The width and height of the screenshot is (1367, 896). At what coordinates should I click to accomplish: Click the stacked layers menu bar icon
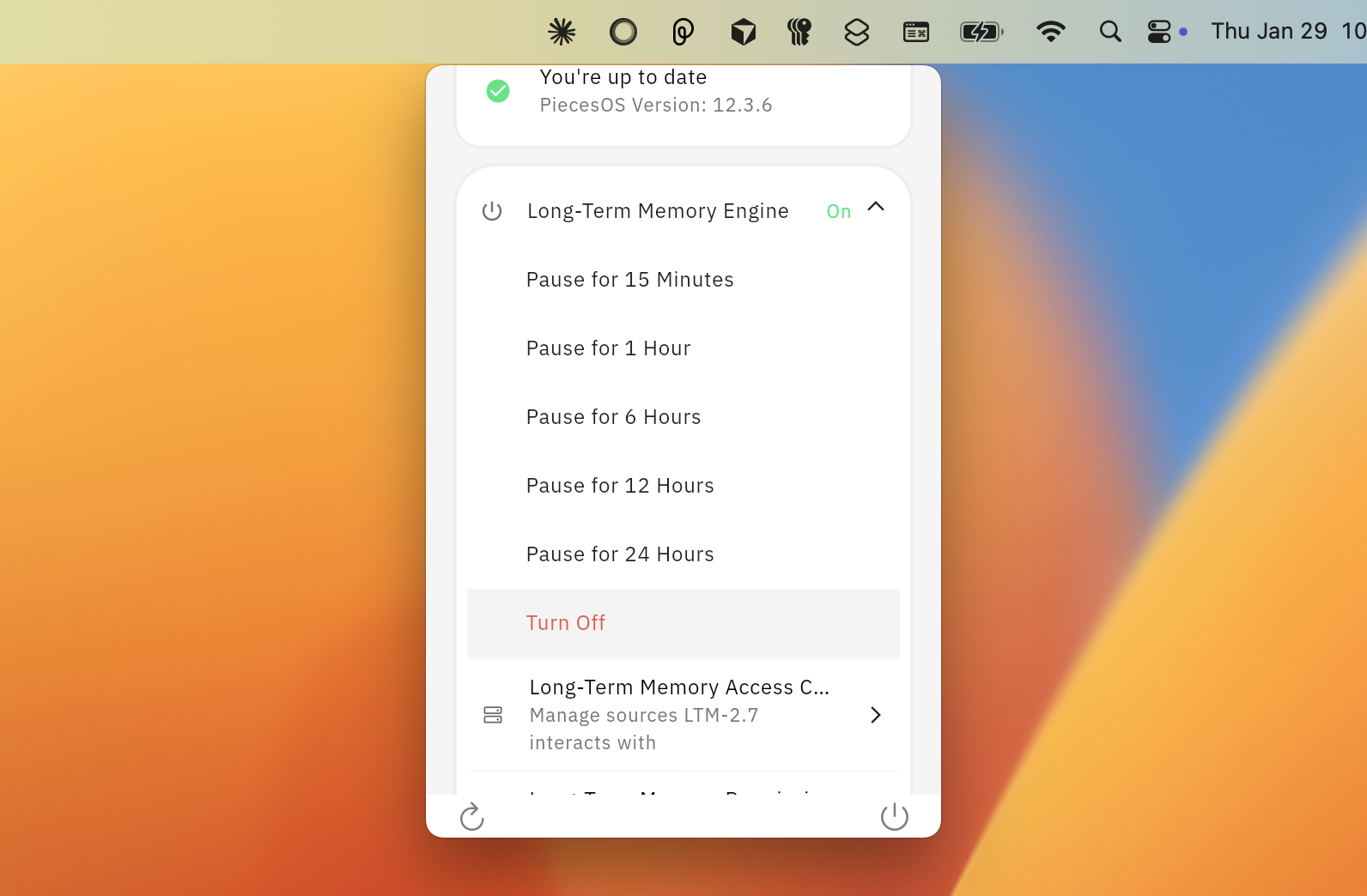tap(857, 33)
